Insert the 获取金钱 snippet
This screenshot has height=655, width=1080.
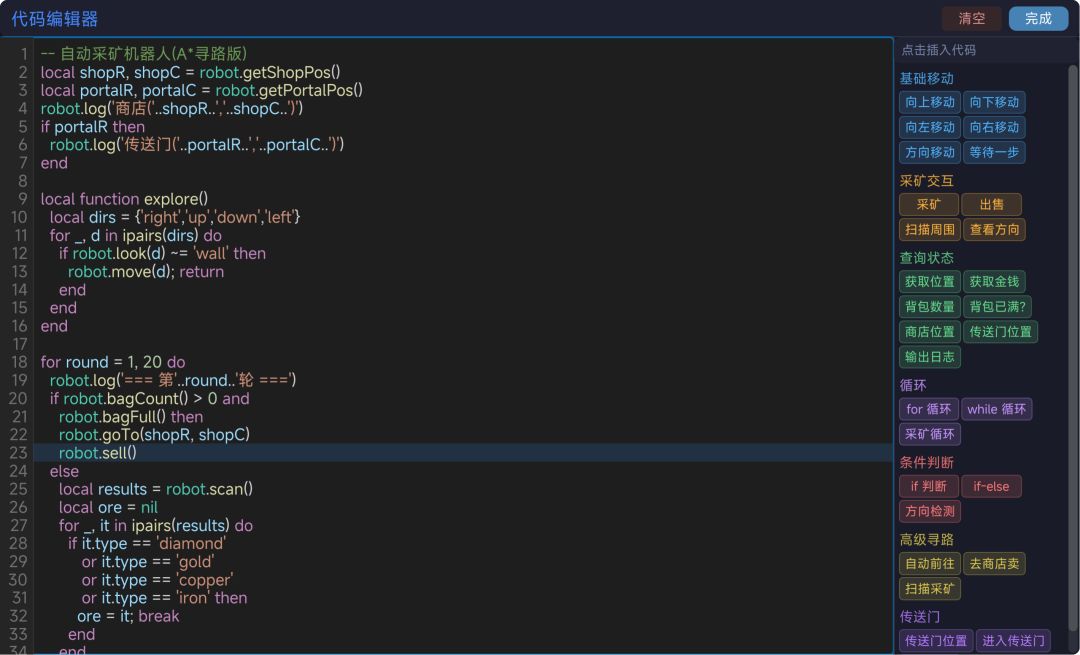point(994,282)
